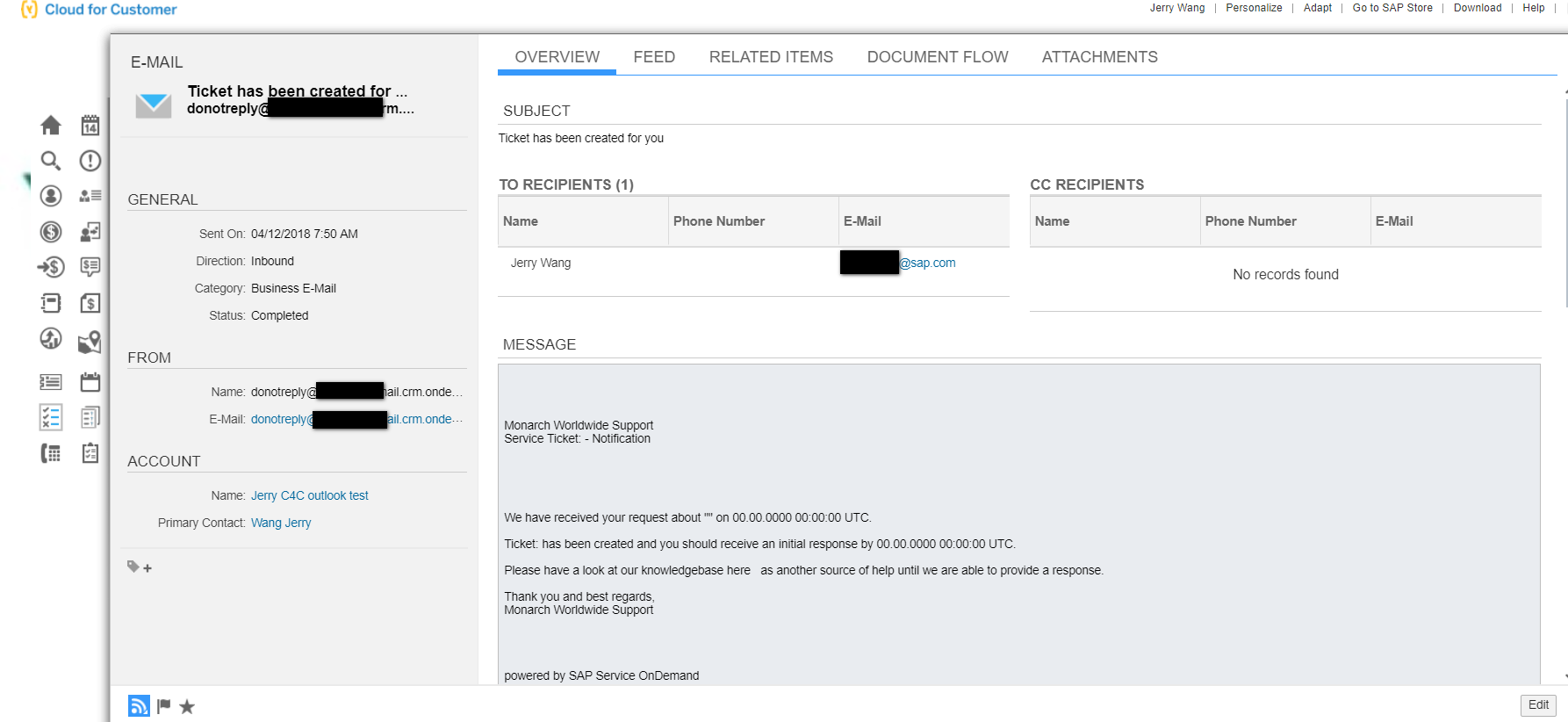Open the map with location pin icon

90,342
